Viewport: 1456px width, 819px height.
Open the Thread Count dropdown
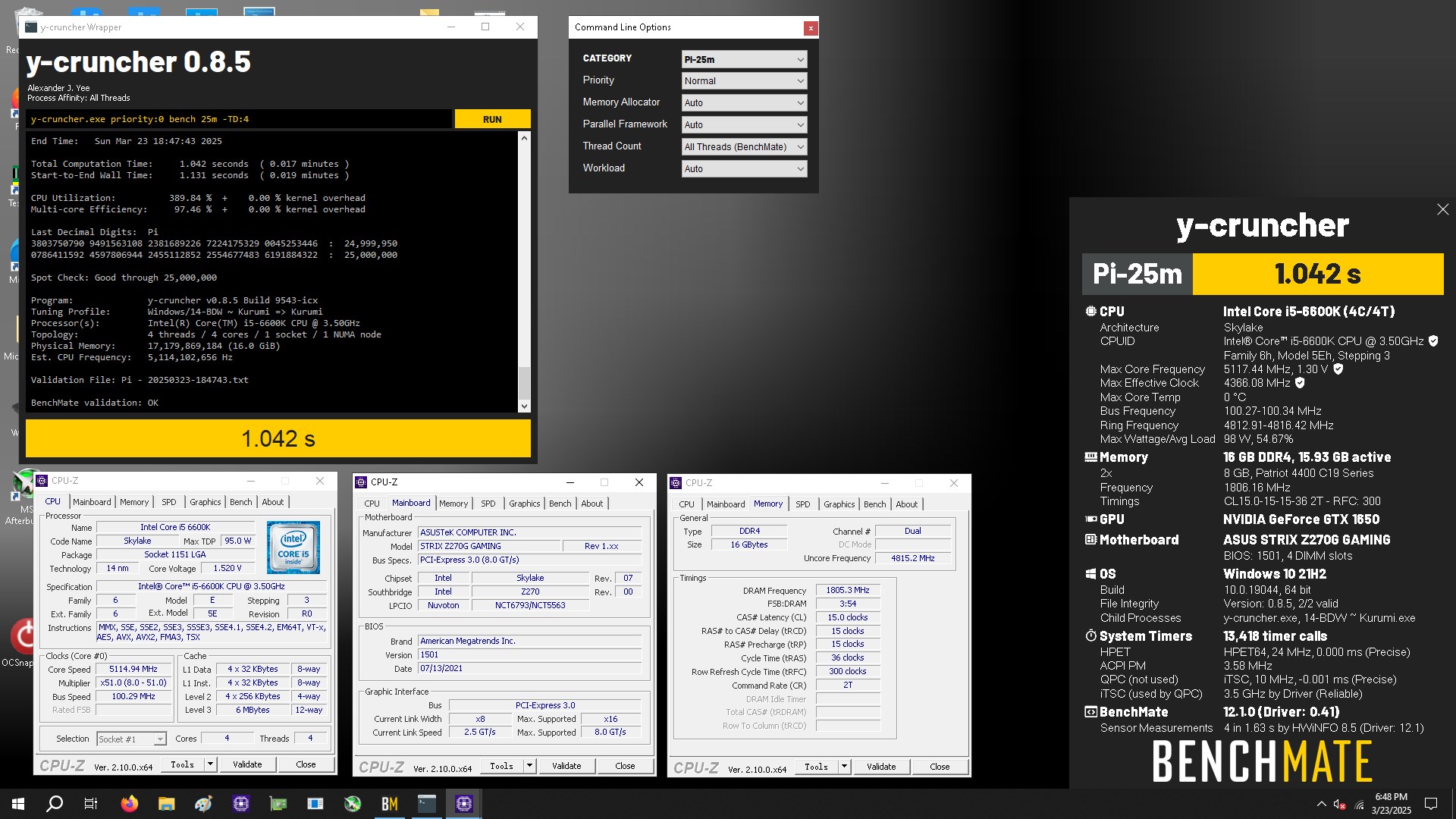coord(744,147)
